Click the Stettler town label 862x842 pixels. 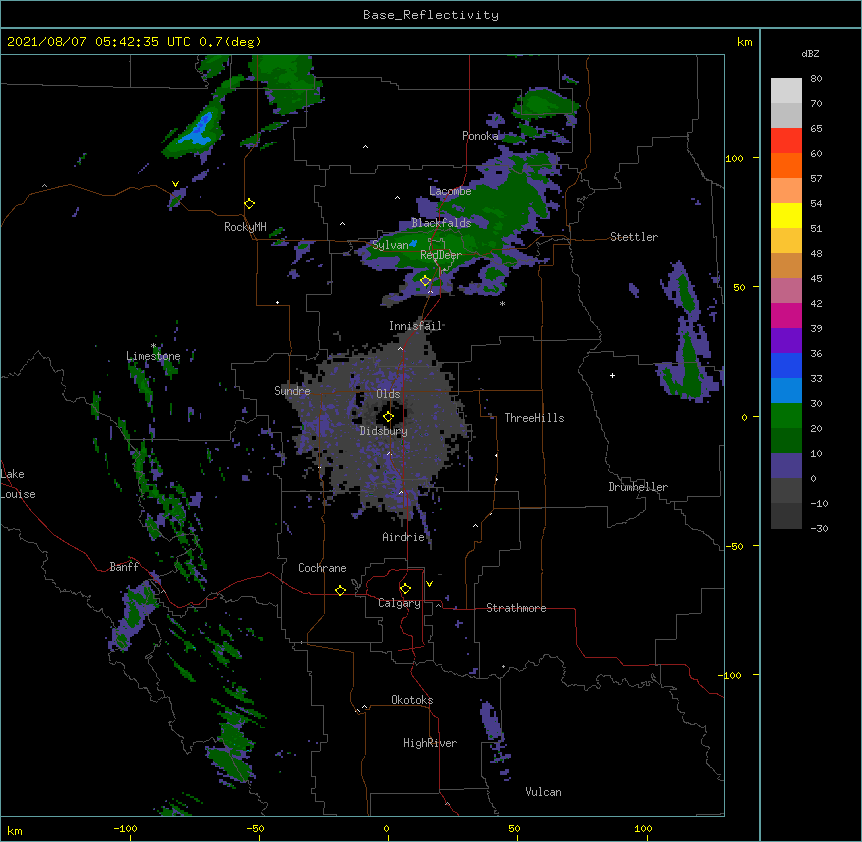point(634,237)
